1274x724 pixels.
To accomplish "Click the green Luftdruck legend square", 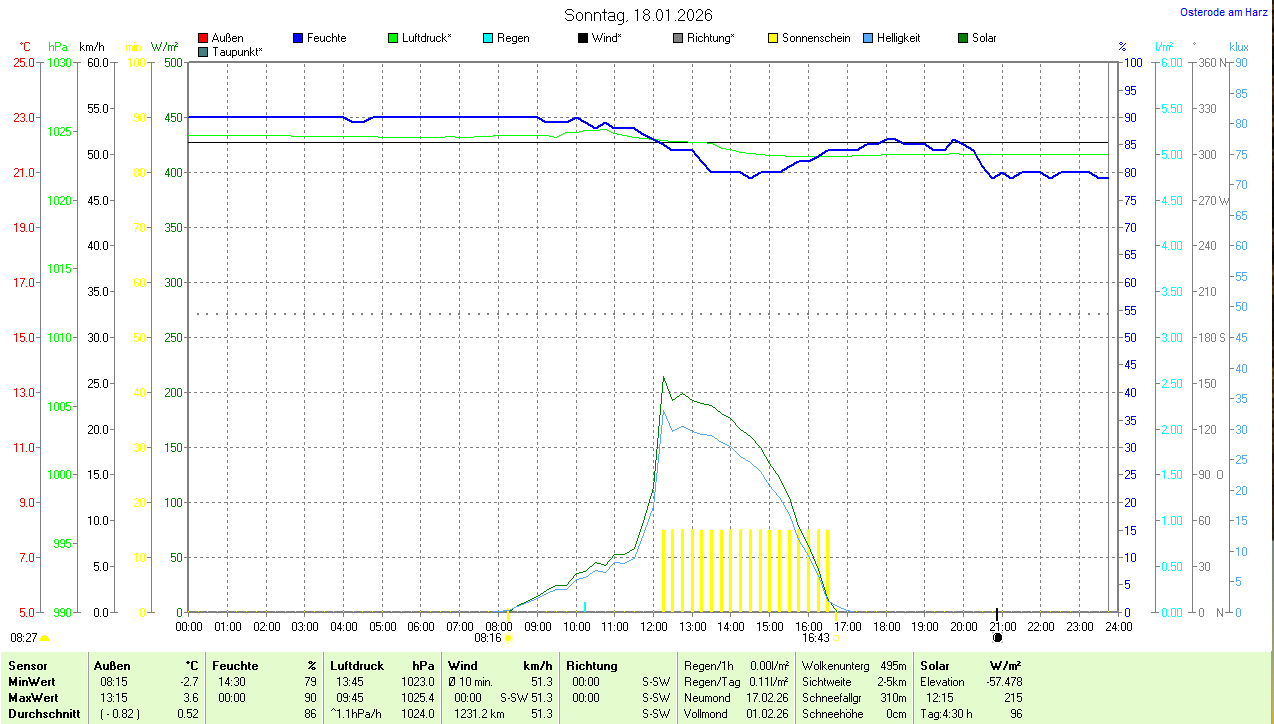I will (x=393, y=38).
